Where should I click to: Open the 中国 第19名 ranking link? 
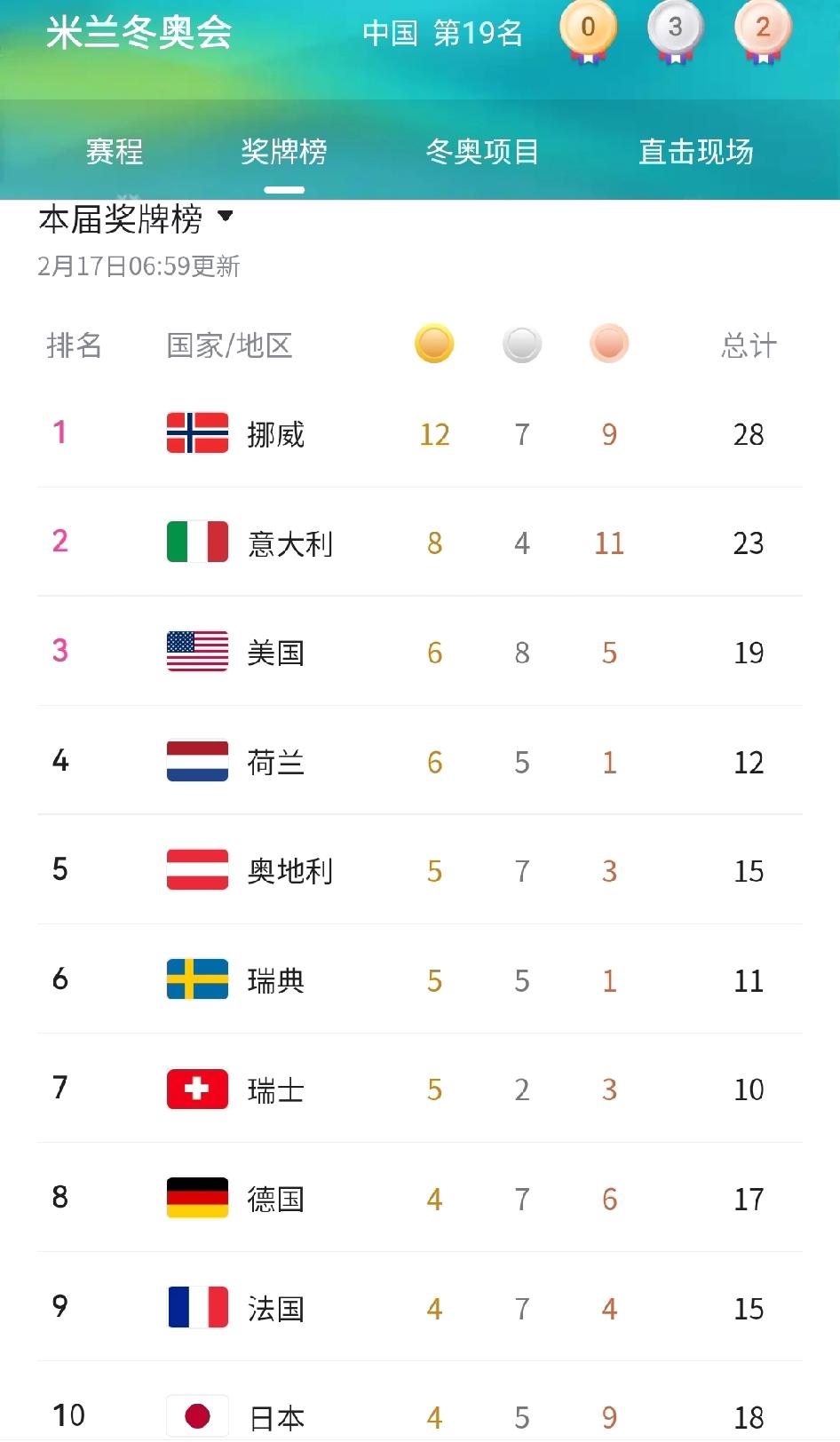[x=442, y=33]
